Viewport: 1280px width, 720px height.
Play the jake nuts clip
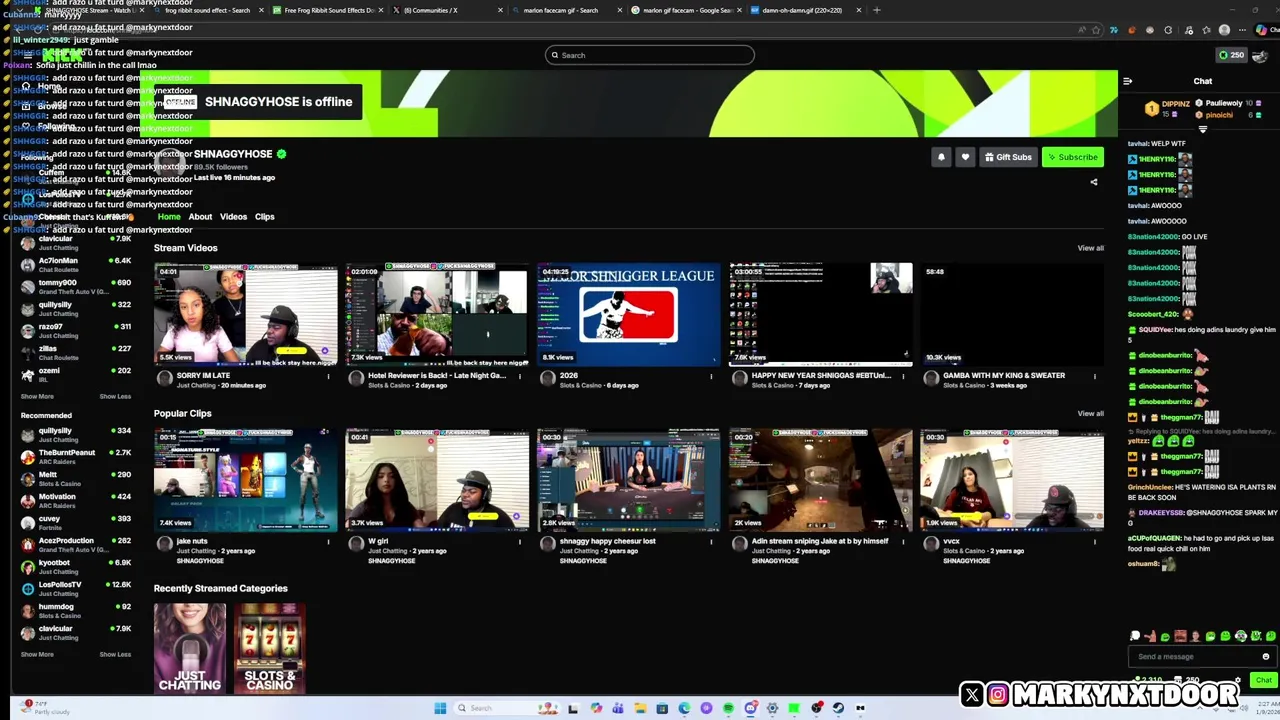246,480
